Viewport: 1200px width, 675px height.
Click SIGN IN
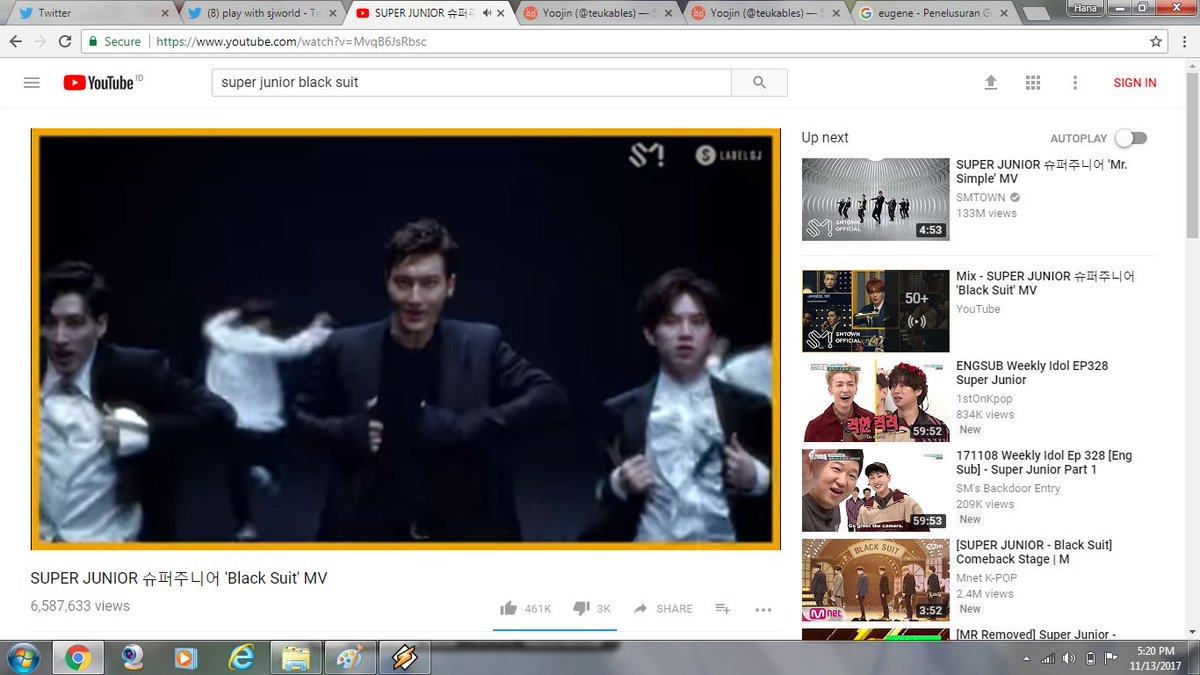(1135, 83)
